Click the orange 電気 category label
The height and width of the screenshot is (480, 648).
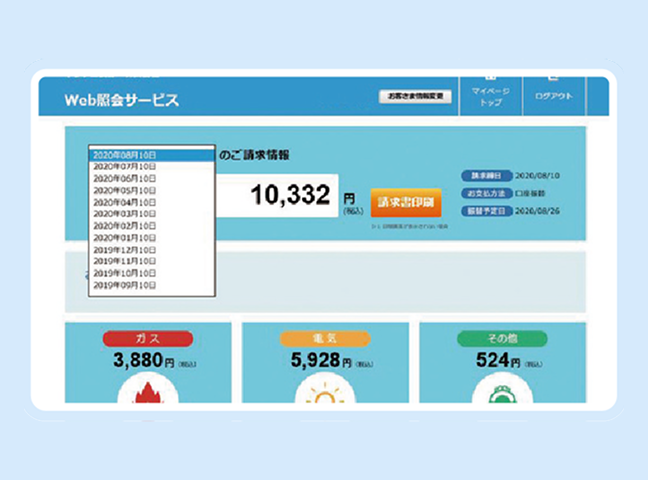pos(325,339)
